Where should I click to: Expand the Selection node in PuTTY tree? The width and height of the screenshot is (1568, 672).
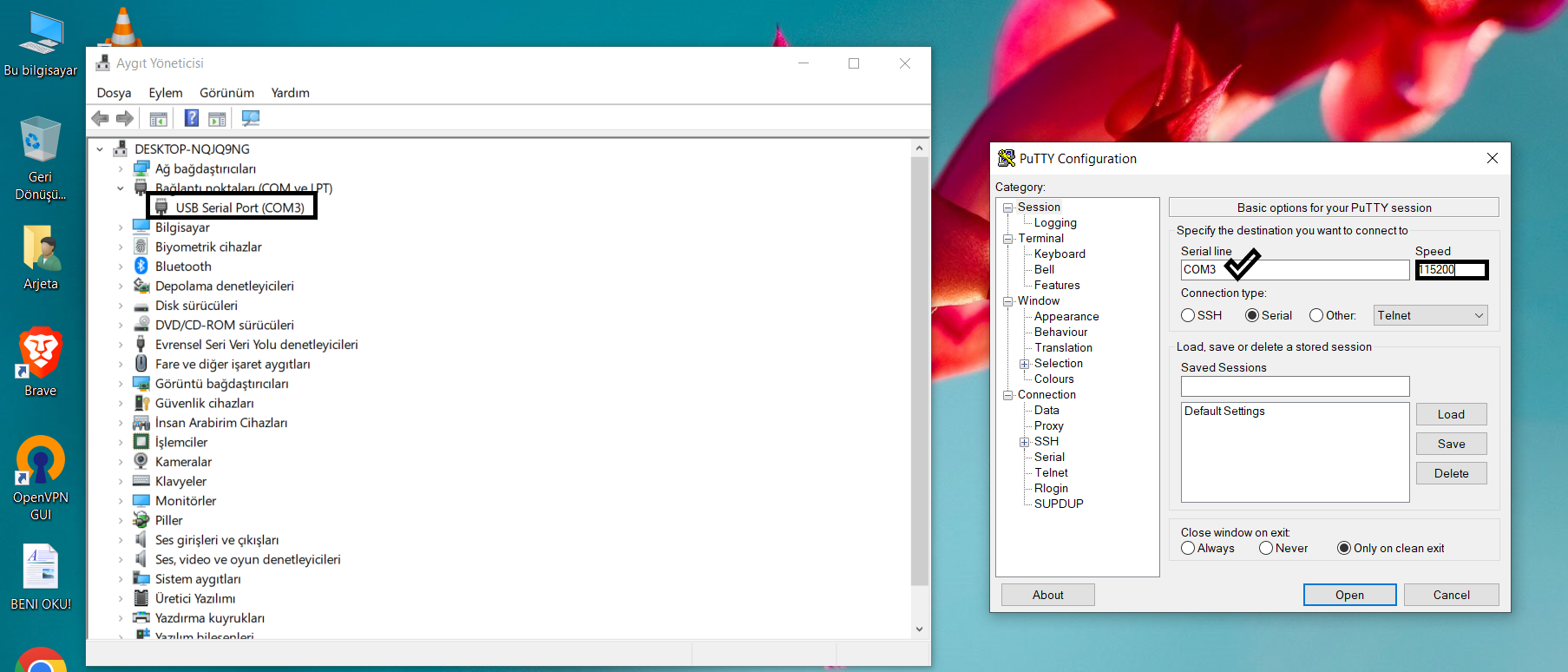coord(1024,364)
